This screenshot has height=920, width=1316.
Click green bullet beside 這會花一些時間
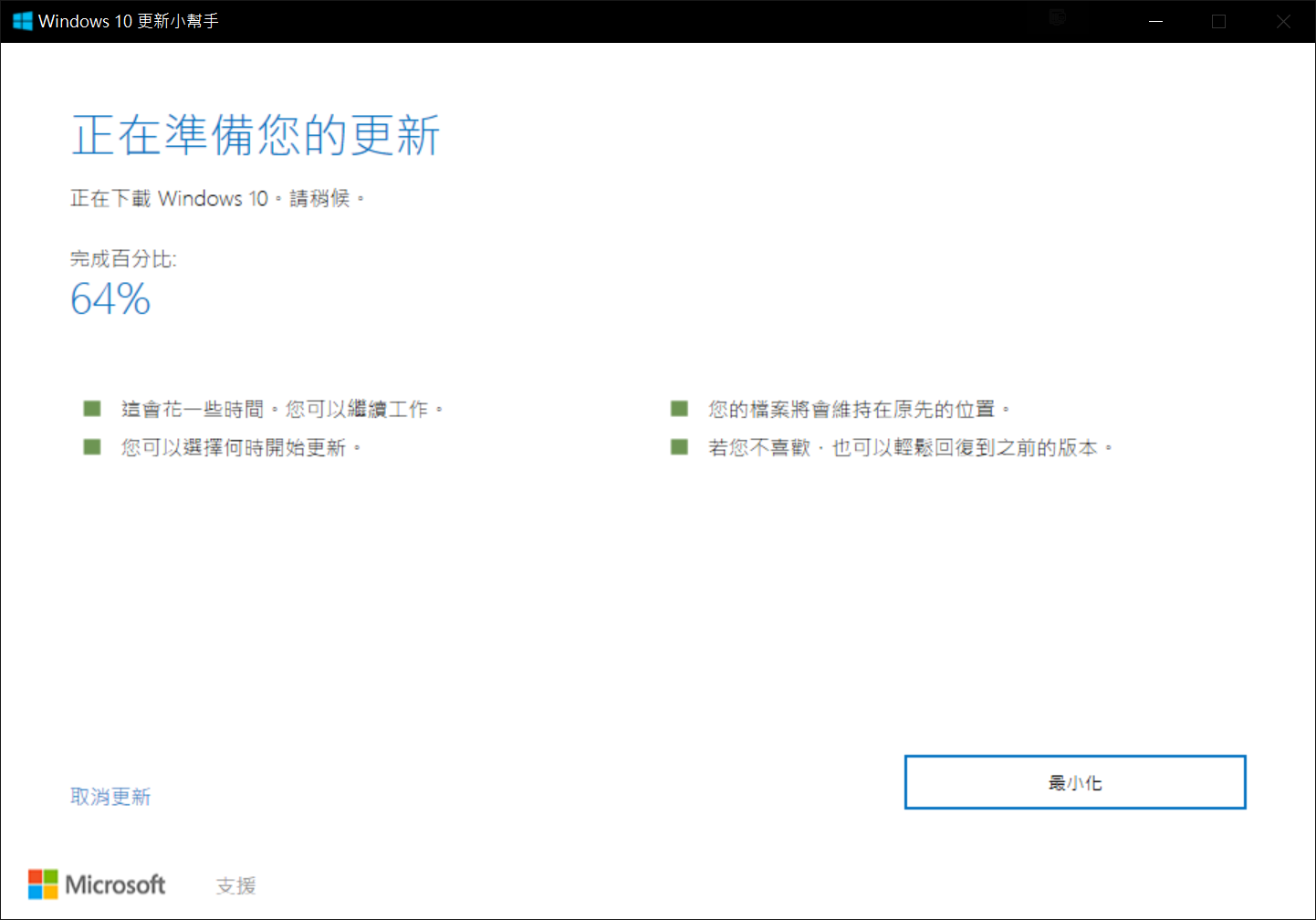(92, 408)
